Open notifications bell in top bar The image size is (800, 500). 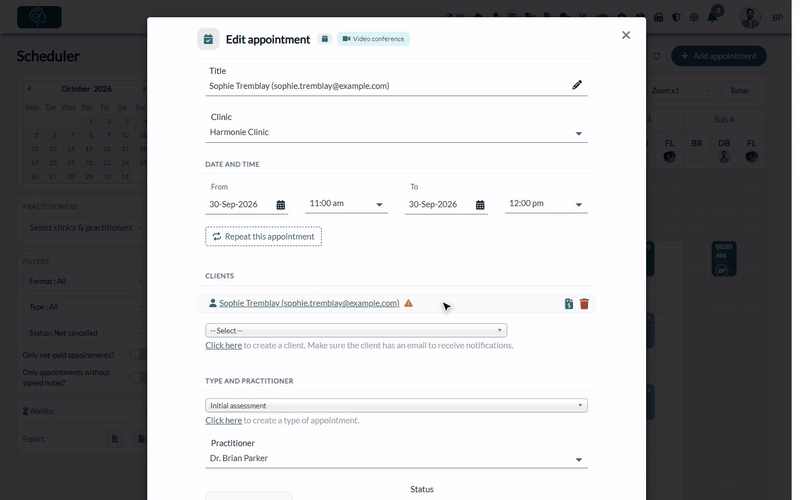coord(712,17)
